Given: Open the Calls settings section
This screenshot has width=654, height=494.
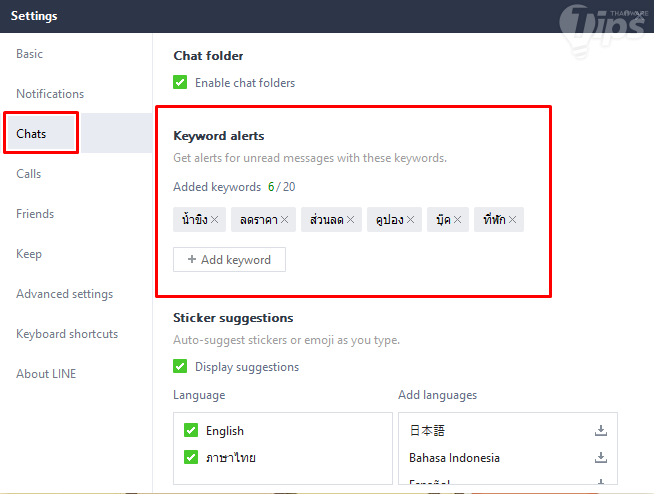Looking at the screenshot, I should pos(76,174).
